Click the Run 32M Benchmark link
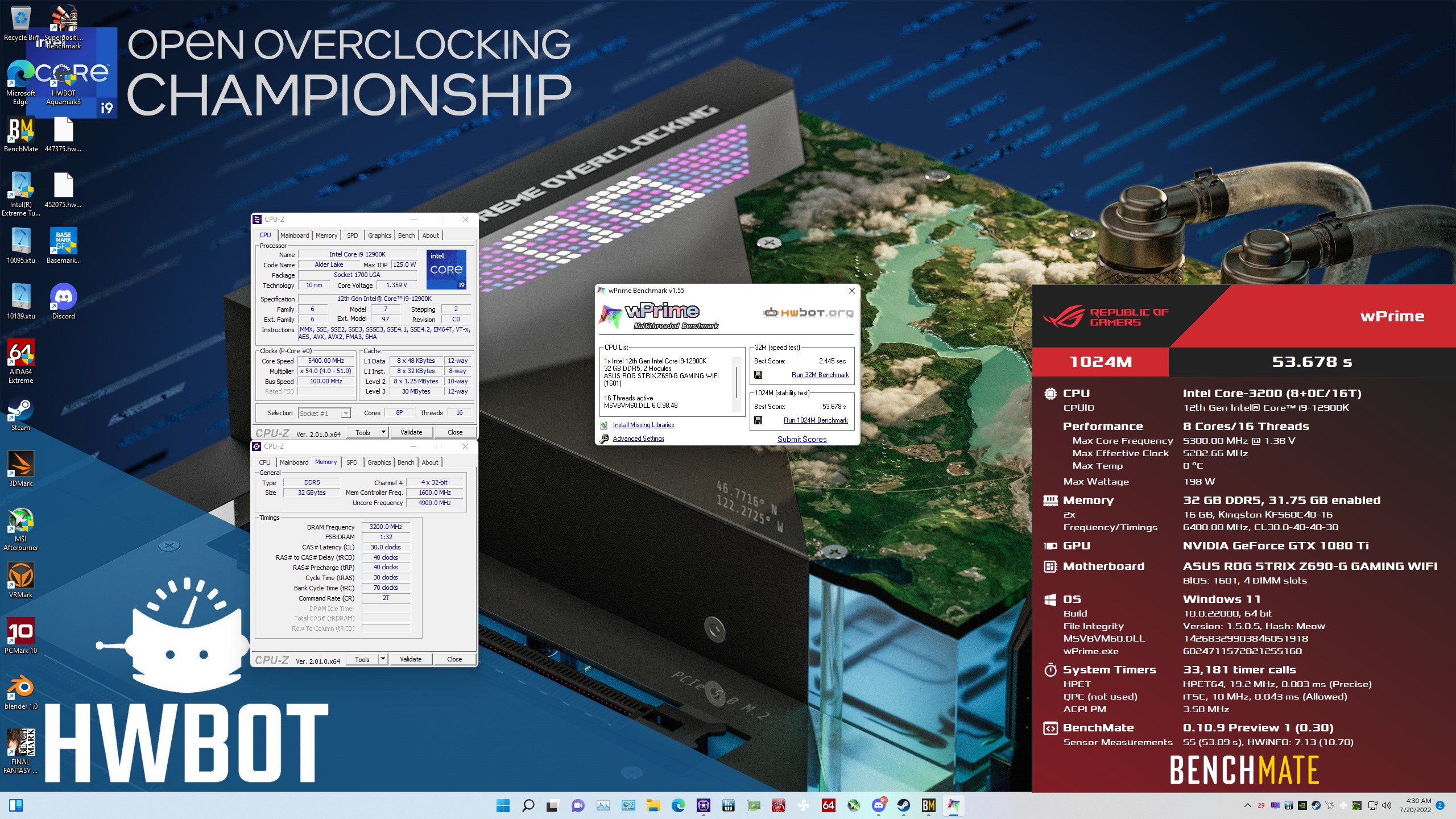 [820, 375]
